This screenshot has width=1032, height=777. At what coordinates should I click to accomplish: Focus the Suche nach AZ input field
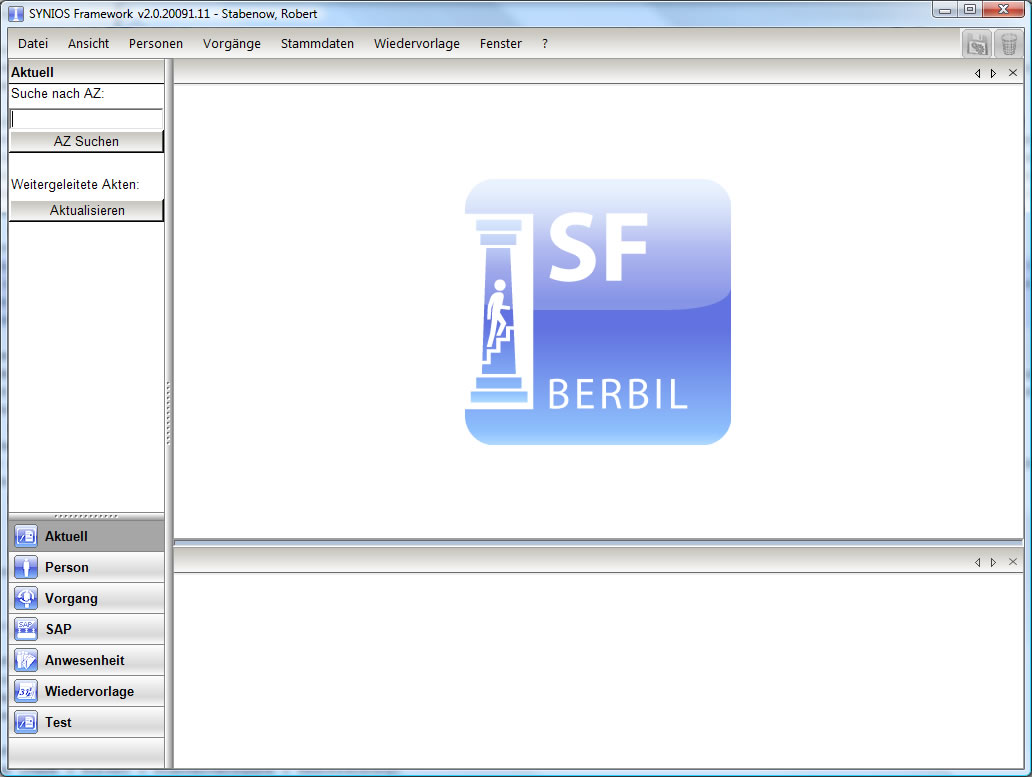pos(86,119)
